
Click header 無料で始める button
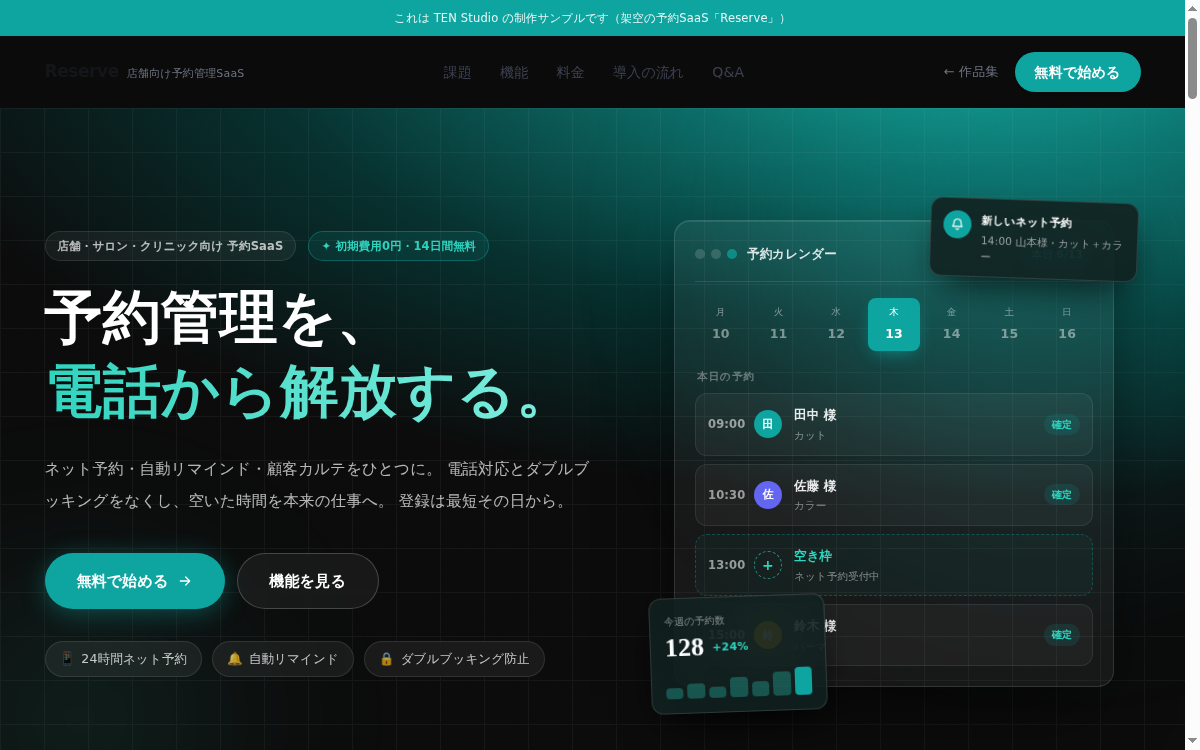(1078, 72)
